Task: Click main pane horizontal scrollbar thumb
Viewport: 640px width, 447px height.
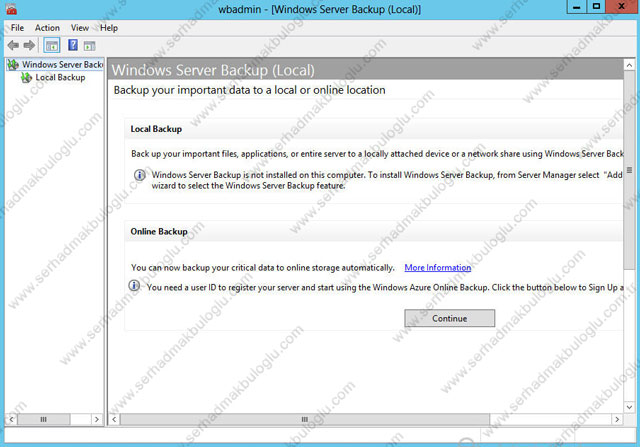Action: point(305,419)
